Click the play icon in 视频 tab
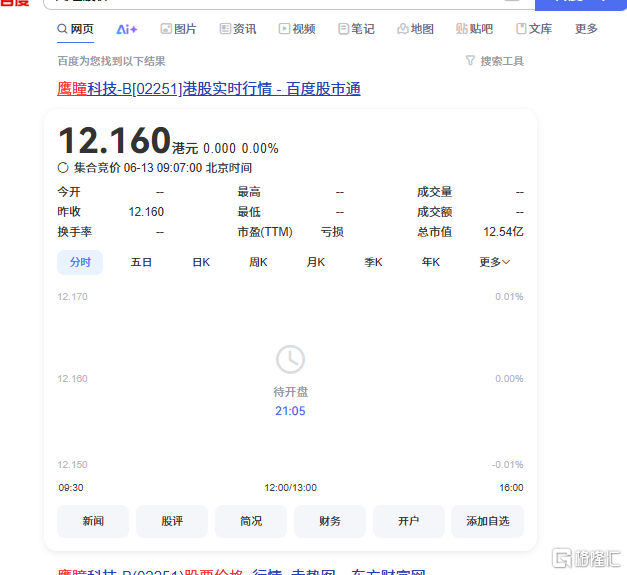Screen dimensions: 627x575 tap(284, 29)
